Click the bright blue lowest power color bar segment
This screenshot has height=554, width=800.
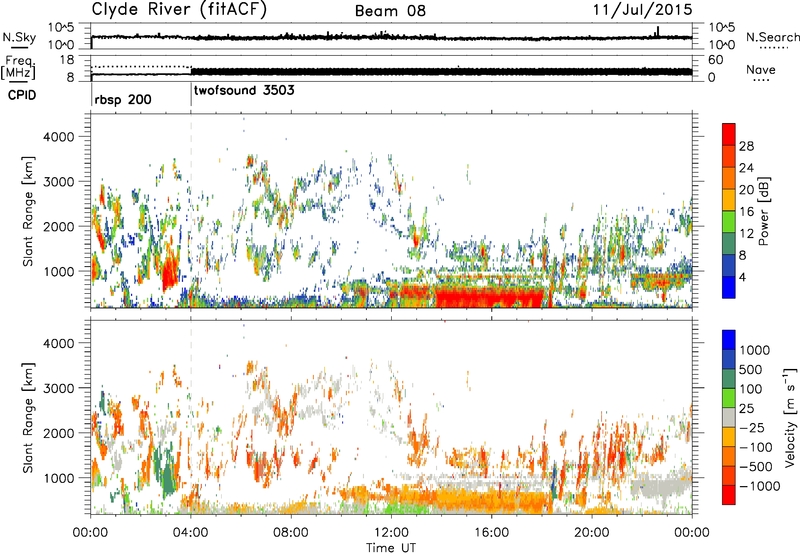point(729,287)
